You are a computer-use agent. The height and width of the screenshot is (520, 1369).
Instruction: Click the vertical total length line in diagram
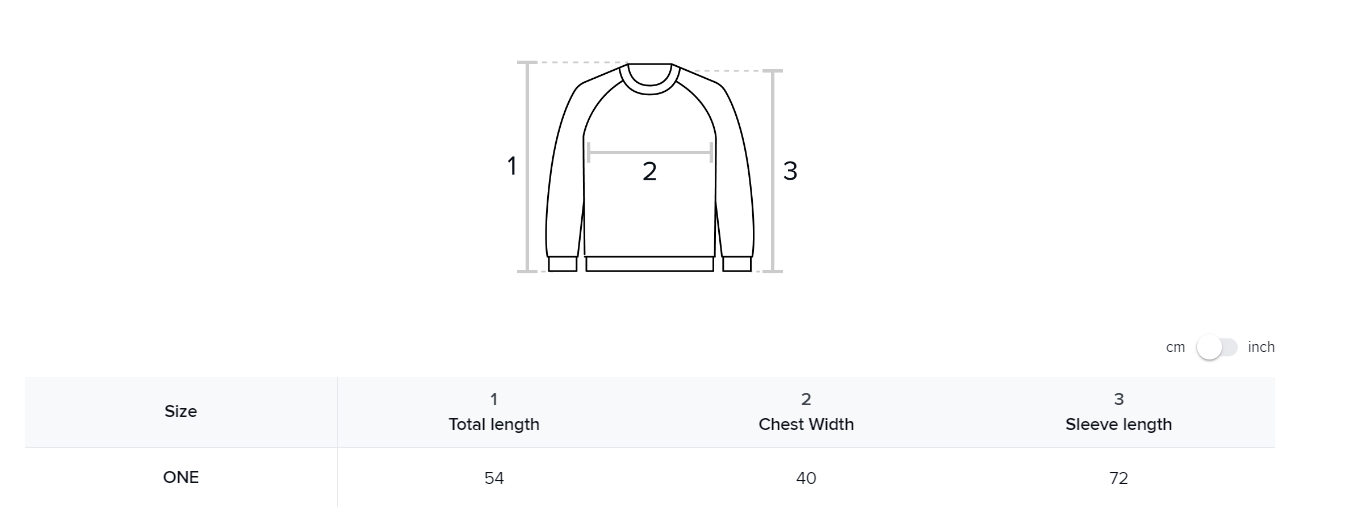[x=527, y=167]
